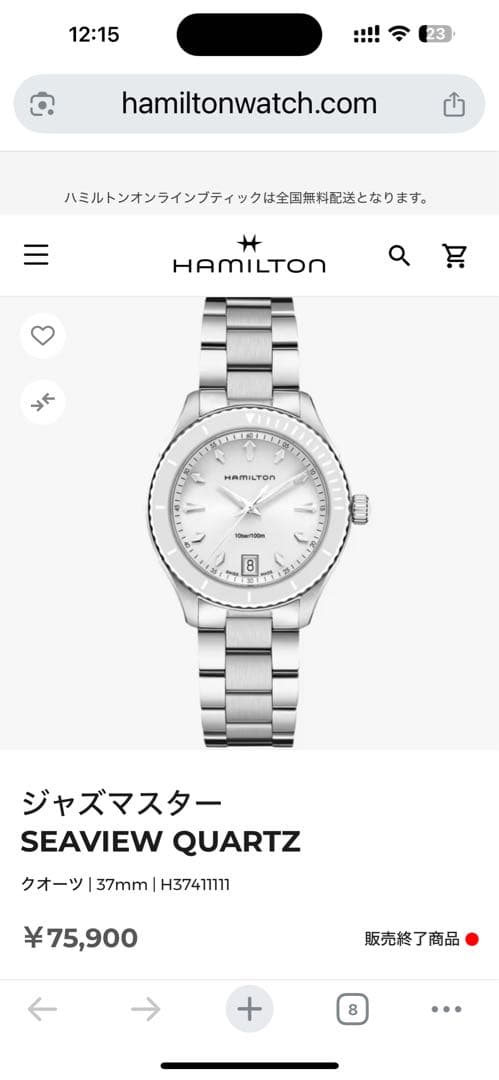Screen dimensions: 499x1080
Task: Tap the Hamilton logo to go home
Action: [x=249, y=254]
